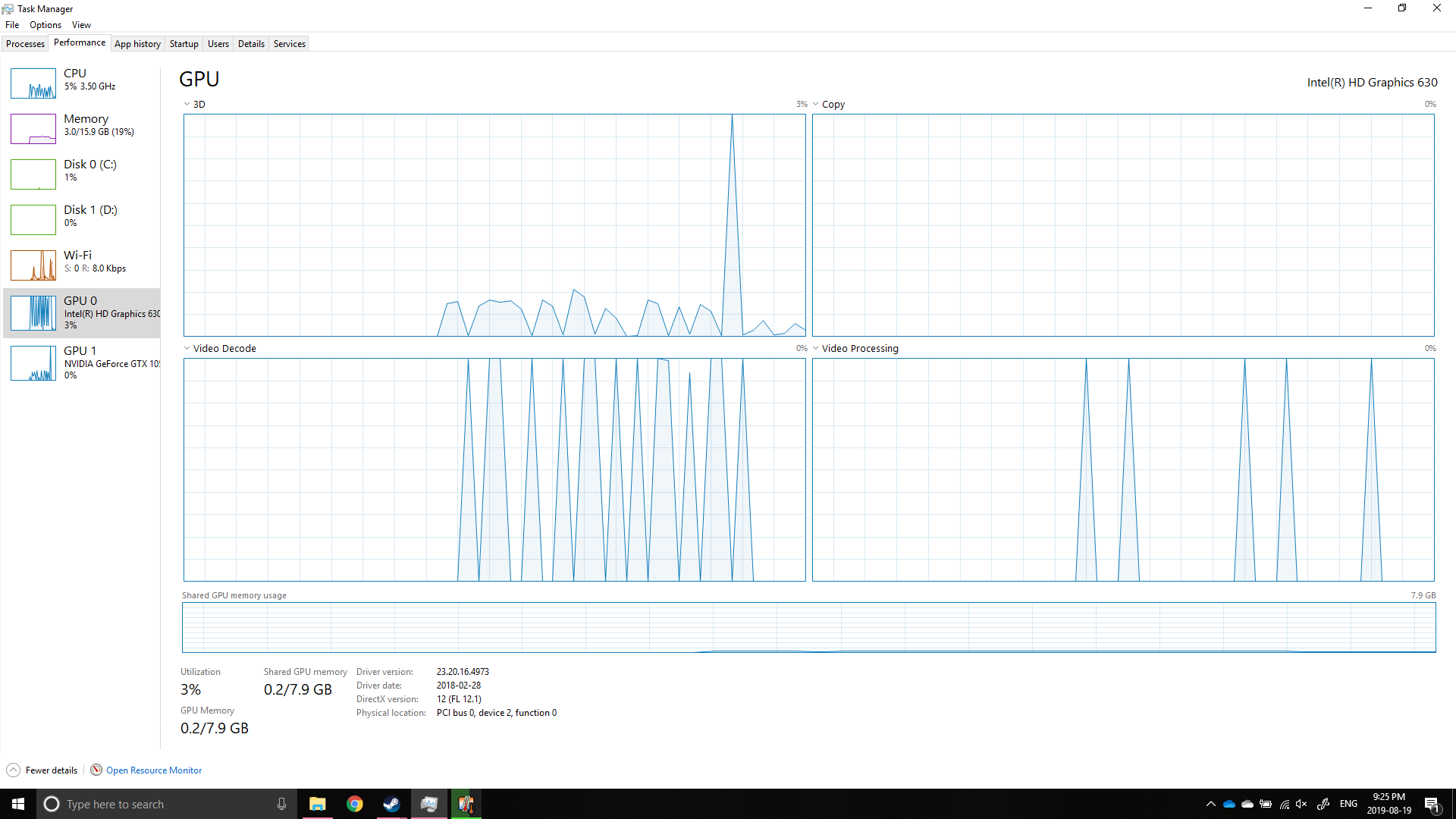Open Steam from the taskbar

pos(391,804)
